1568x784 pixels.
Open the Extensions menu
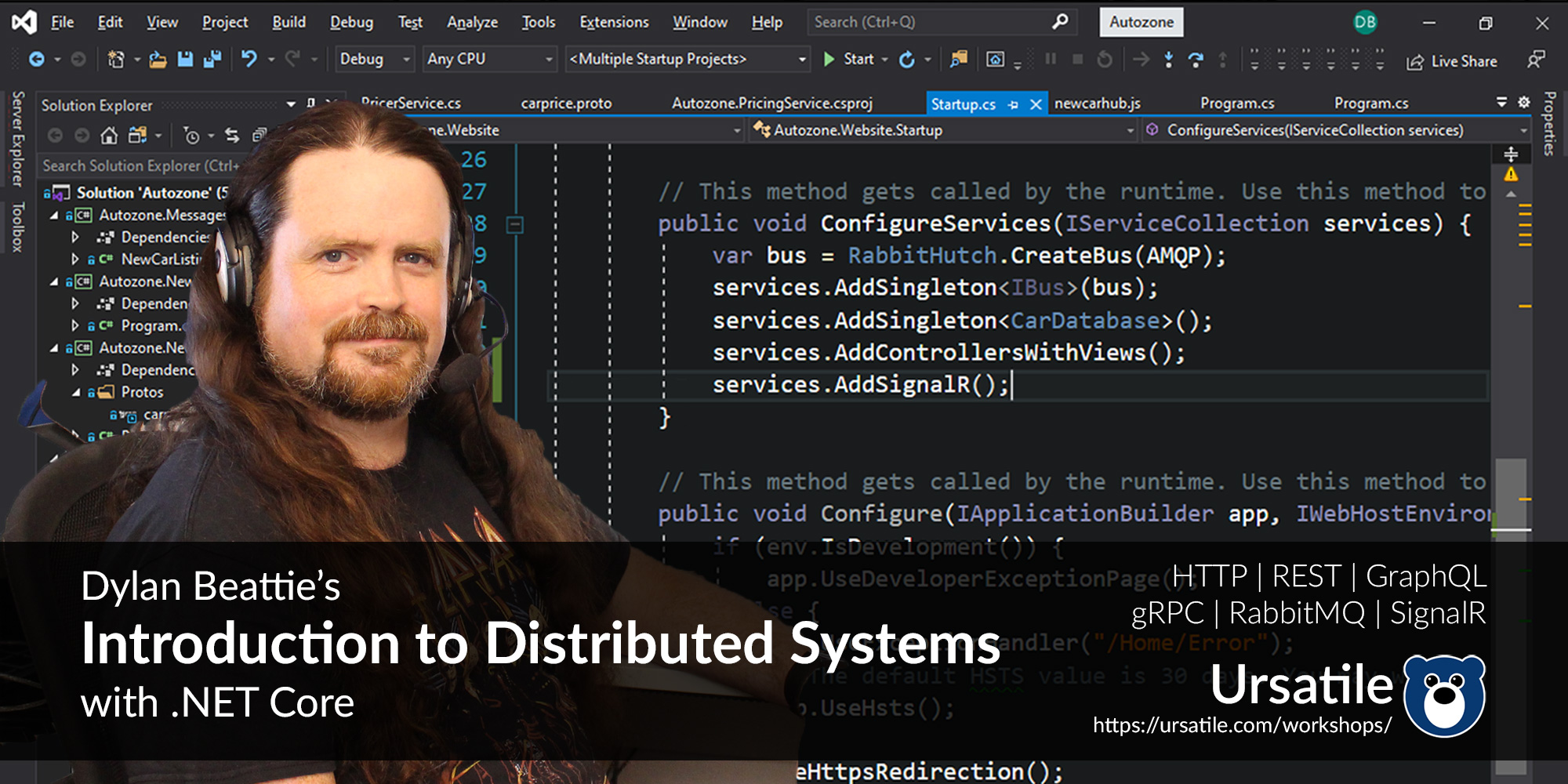[614, 22]
